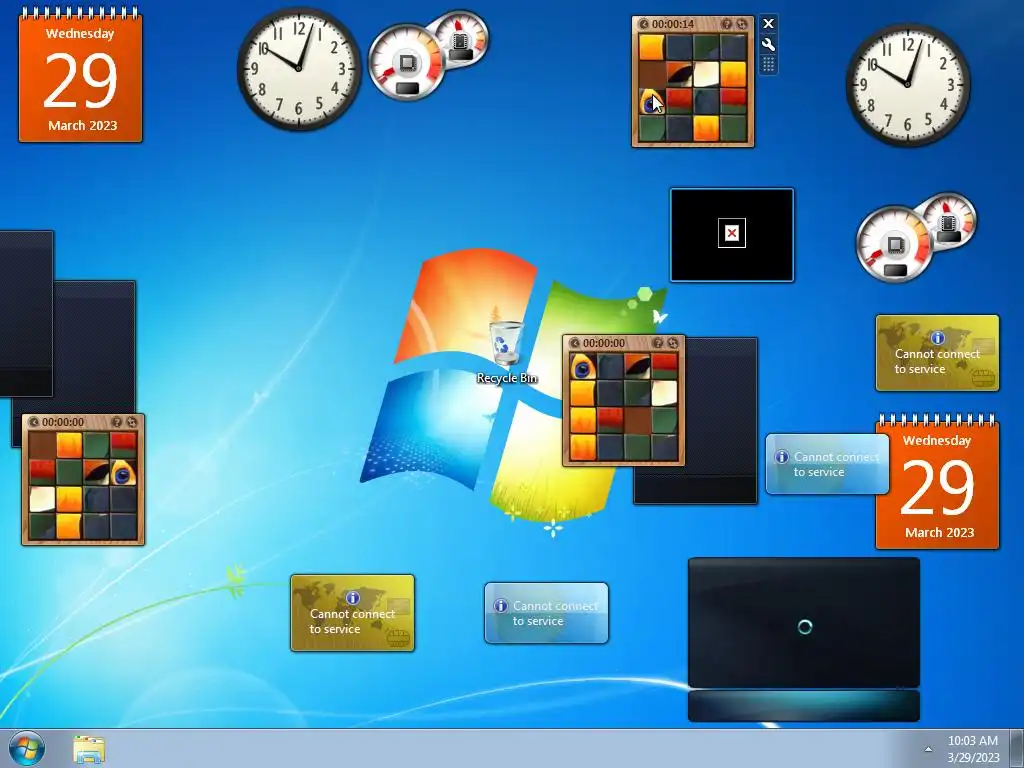
Task: Click the Clock gadget next to the orange calendar
Action: (x=299, y=69)
